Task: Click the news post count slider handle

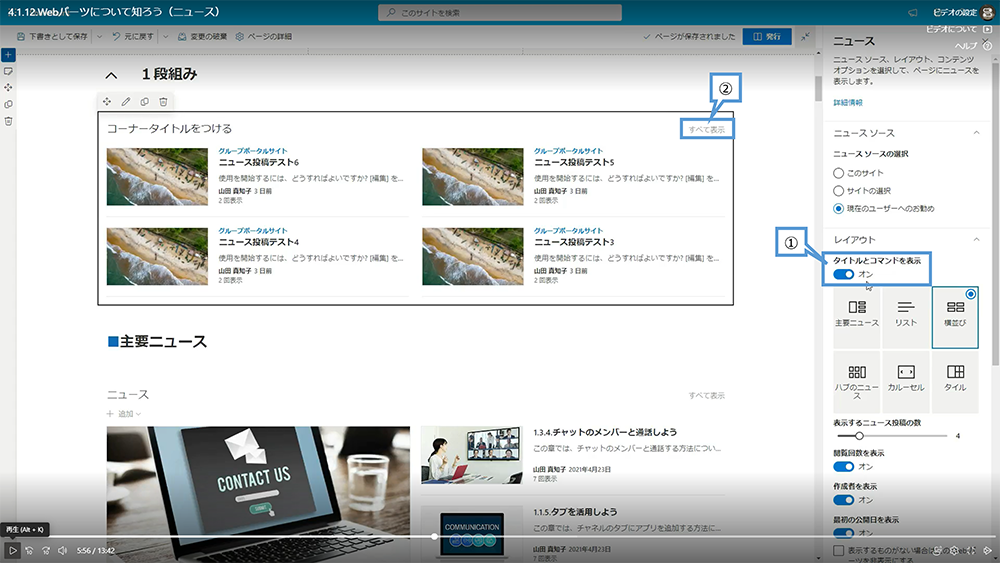Action: [858, 436]
